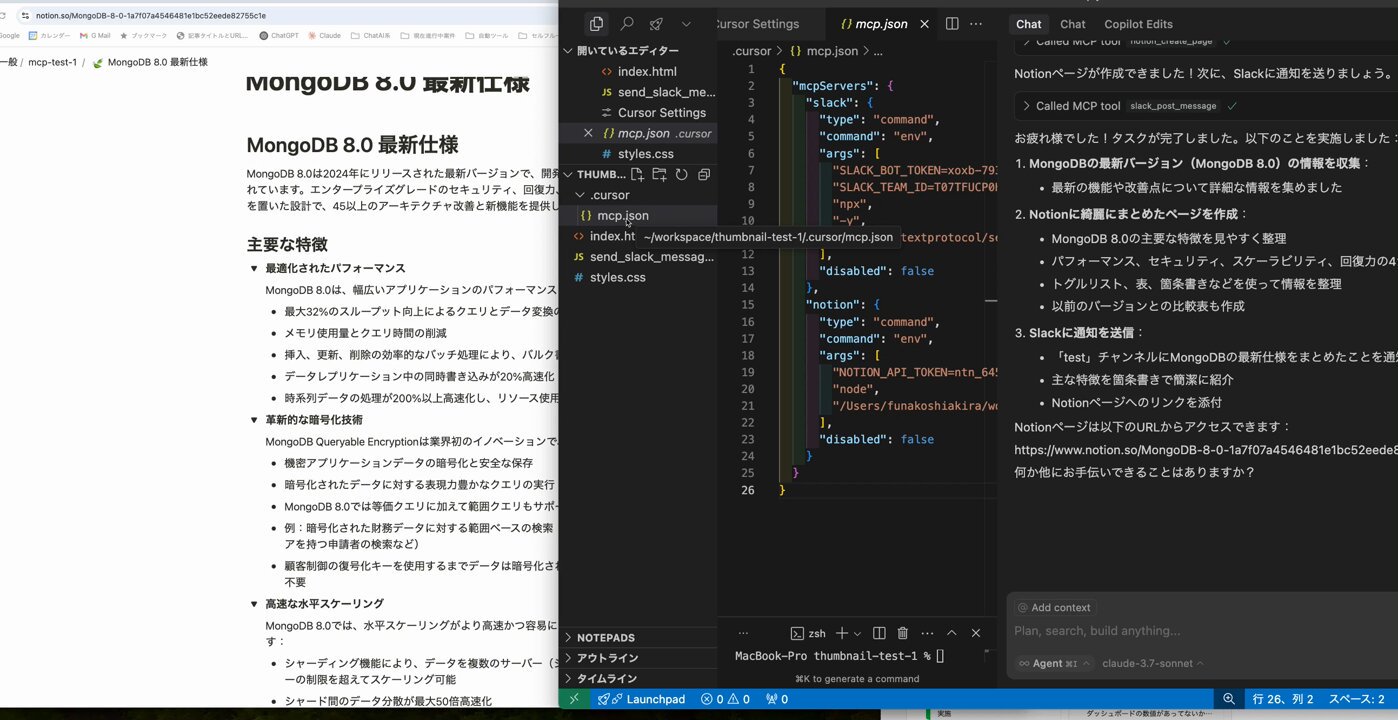Click the zoom magnifier in status bar

(1228, 699)
